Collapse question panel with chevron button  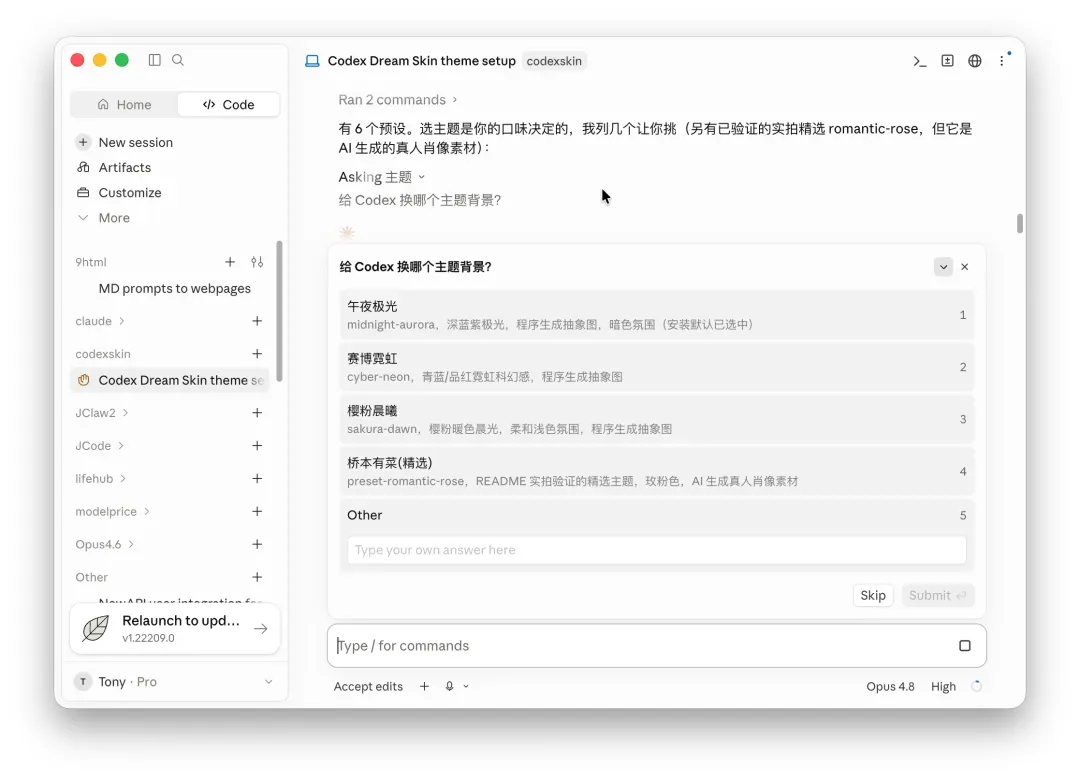[x=943, y=267]
